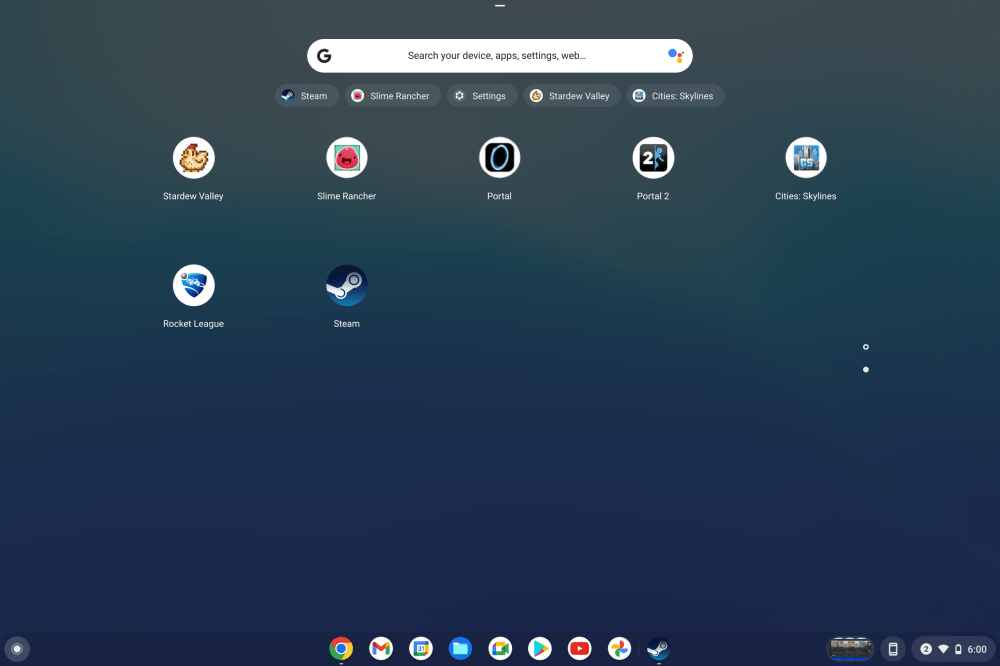Select the Settings suggestion chip
The height and width of the screenshot is (666, 1000).
click(480, 96)
